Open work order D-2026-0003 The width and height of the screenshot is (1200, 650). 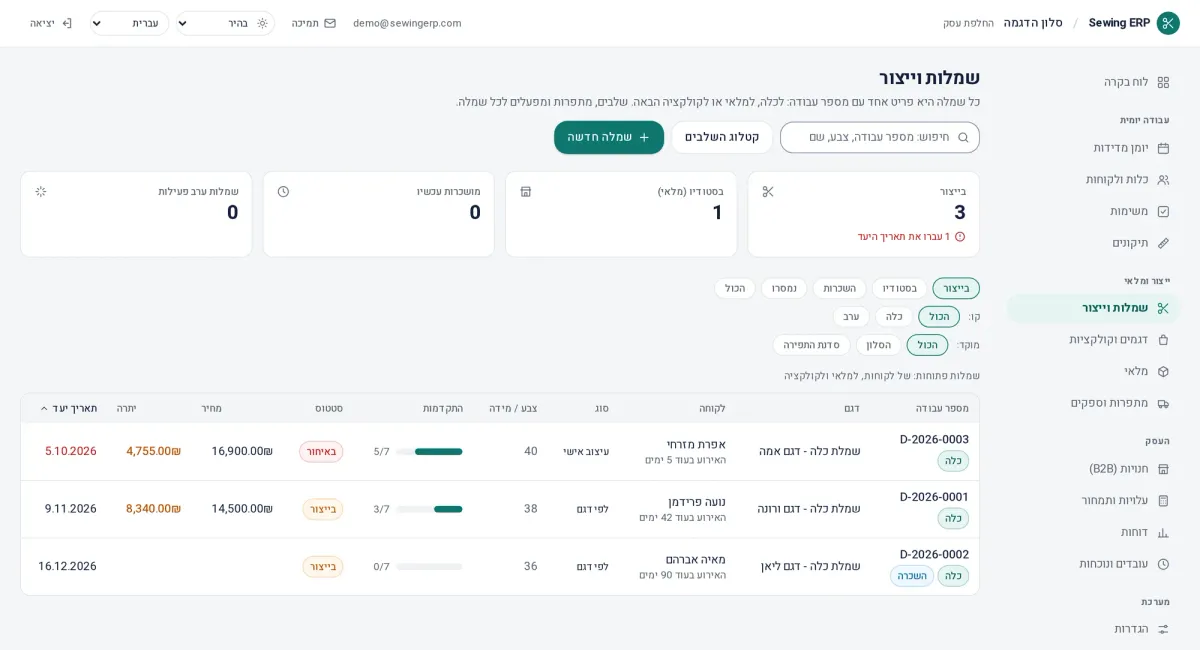(x=934, y=439)
